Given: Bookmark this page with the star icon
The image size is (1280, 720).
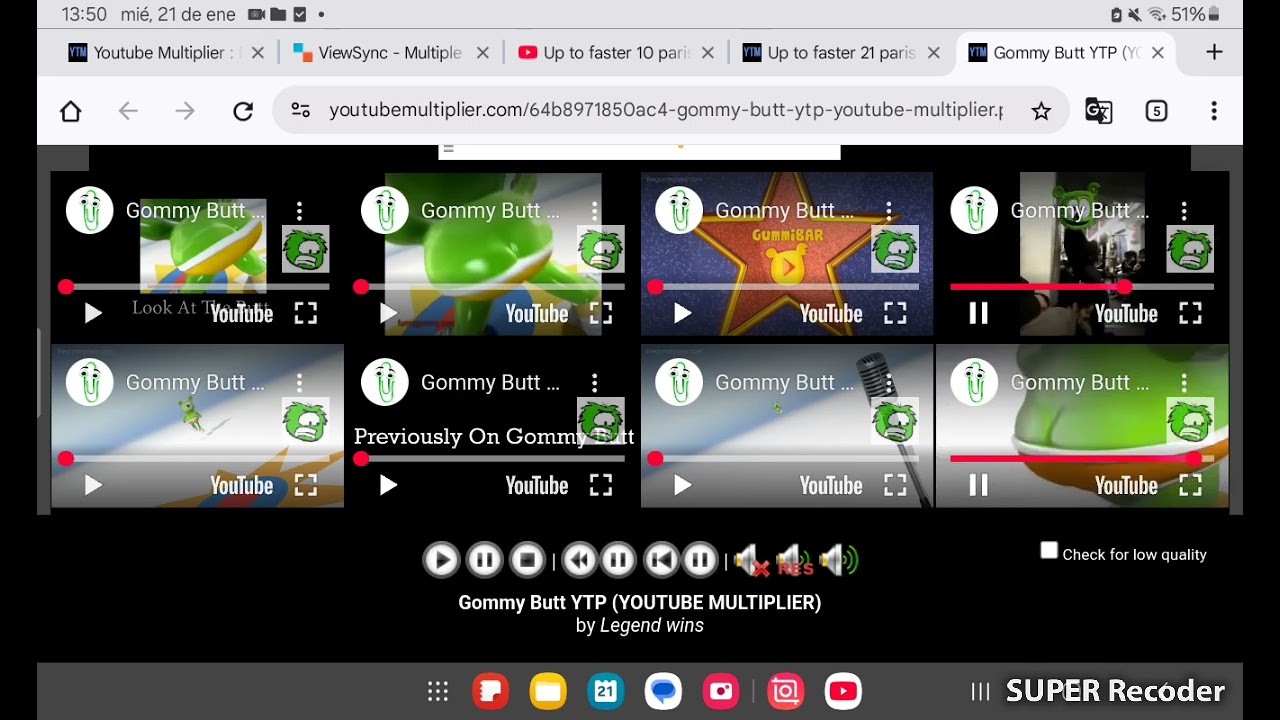Looking at the screenshot, I should click(1041, 111).
